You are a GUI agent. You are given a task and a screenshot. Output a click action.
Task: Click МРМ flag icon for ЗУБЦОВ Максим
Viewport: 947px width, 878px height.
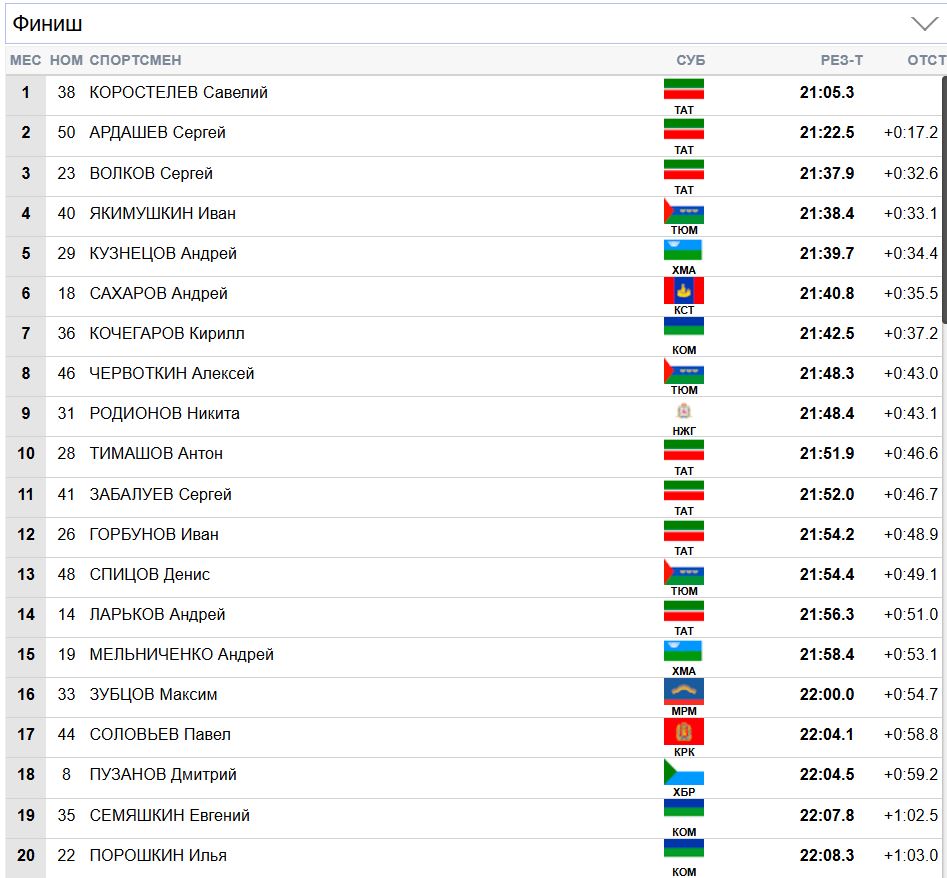pyautogui.click(x=684, y=691)
